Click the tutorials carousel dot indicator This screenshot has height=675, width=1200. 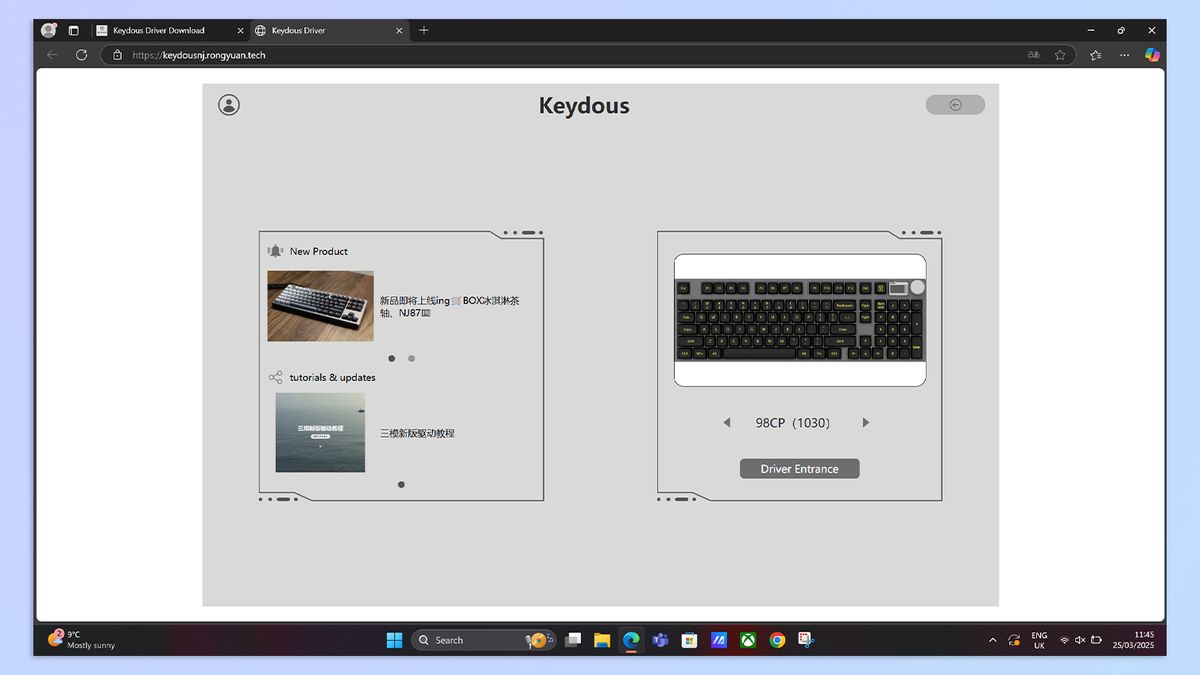coord(401,484)
